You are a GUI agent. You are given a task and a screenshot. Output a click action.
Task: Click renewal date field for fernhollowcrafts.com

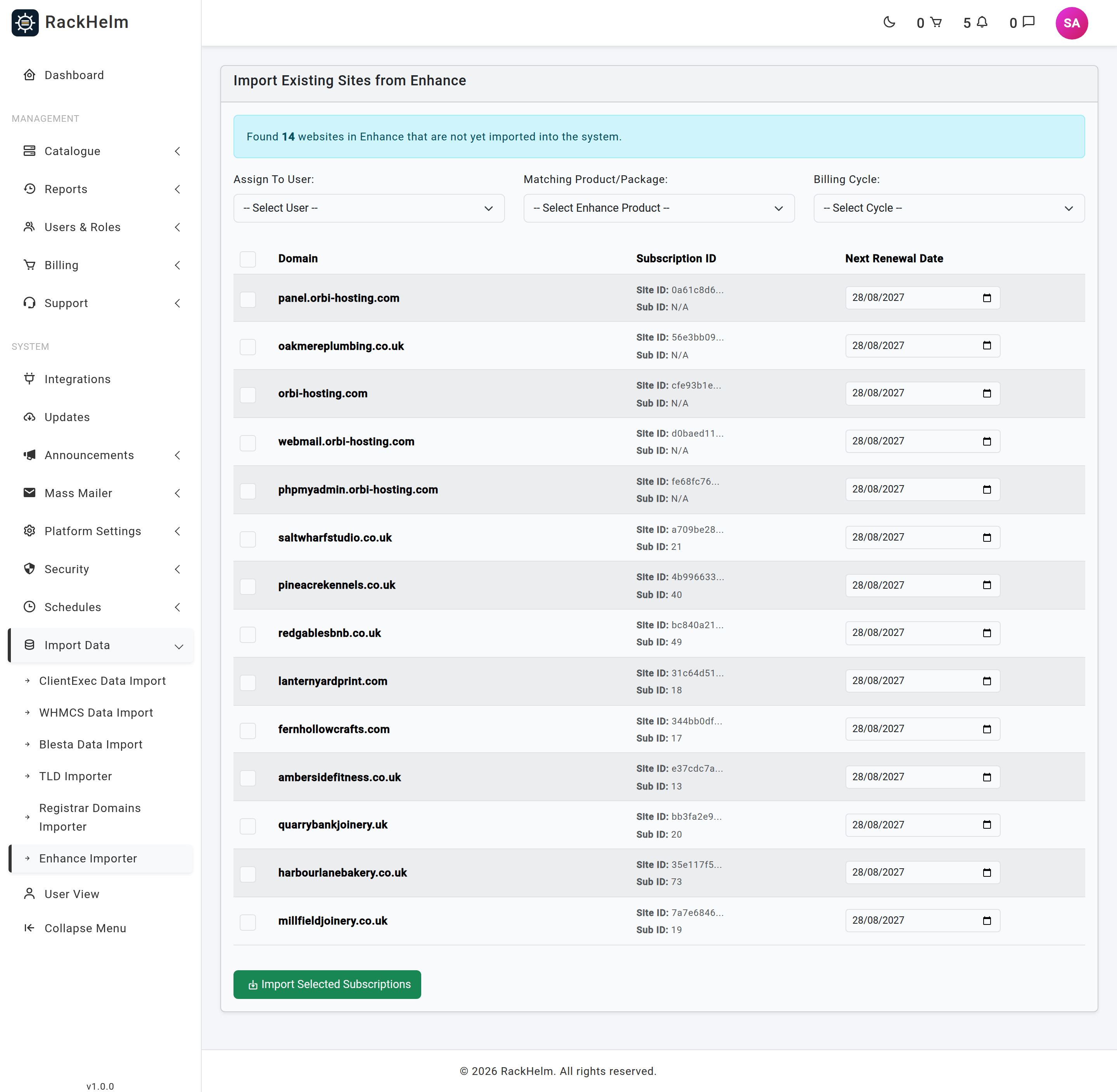point(923,729)
